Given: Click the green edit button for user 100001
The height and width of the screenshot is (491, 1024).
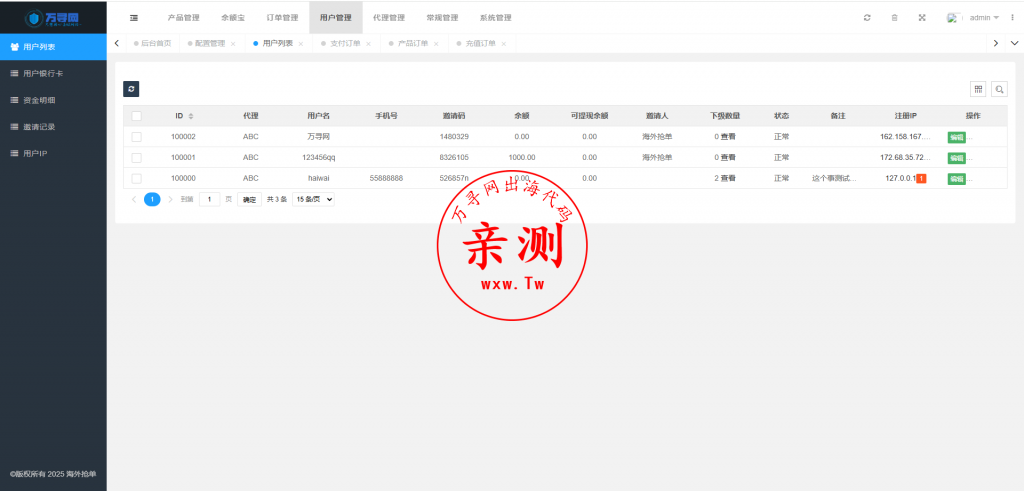Looking at the screenshot, I should tap(957, 158).
